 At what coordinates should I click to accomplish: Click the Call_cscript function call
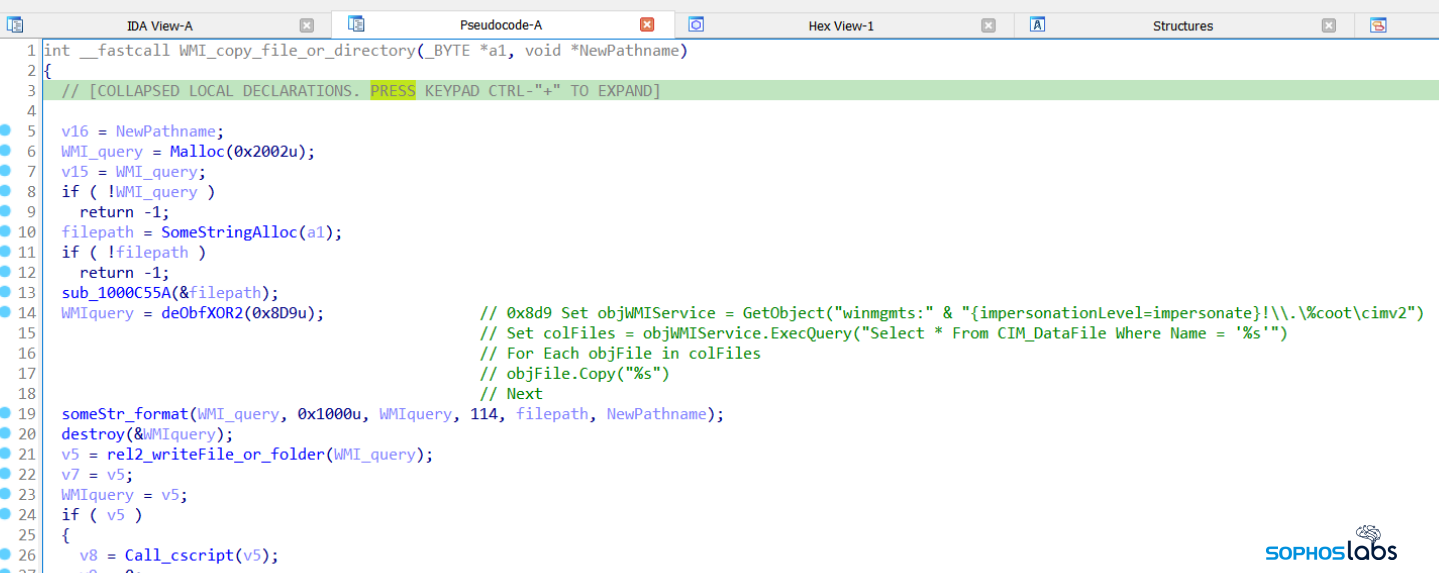(179, 556)
